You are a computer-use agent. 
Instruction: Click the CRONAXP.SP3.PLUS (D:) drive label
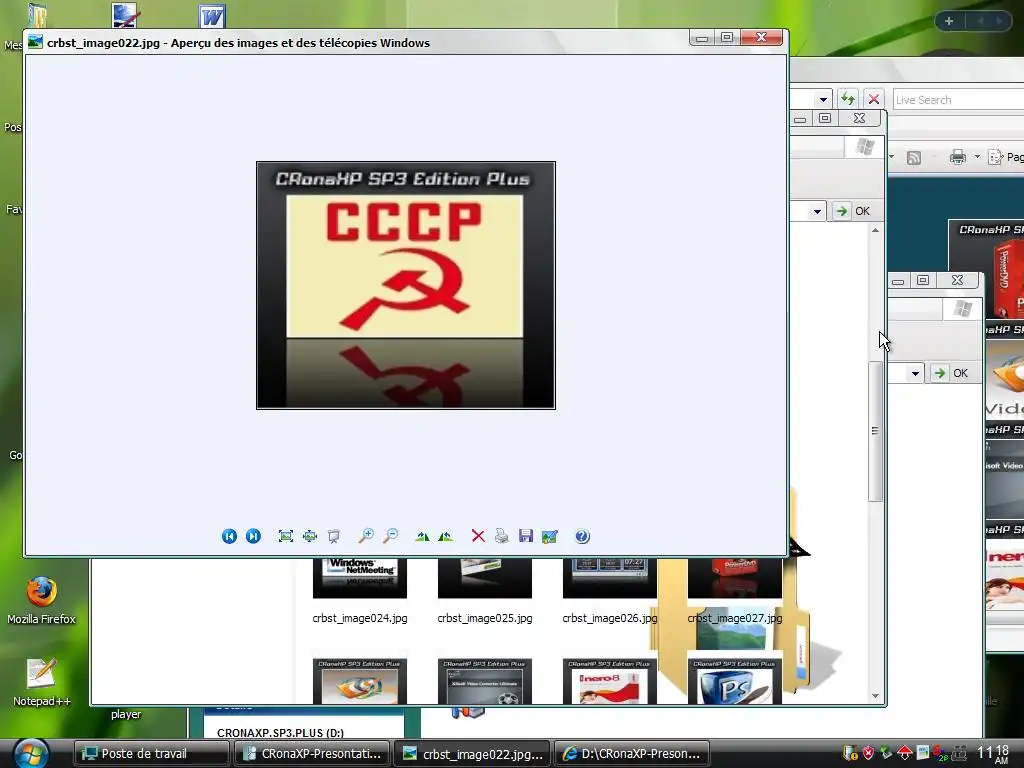pos(280,733)
